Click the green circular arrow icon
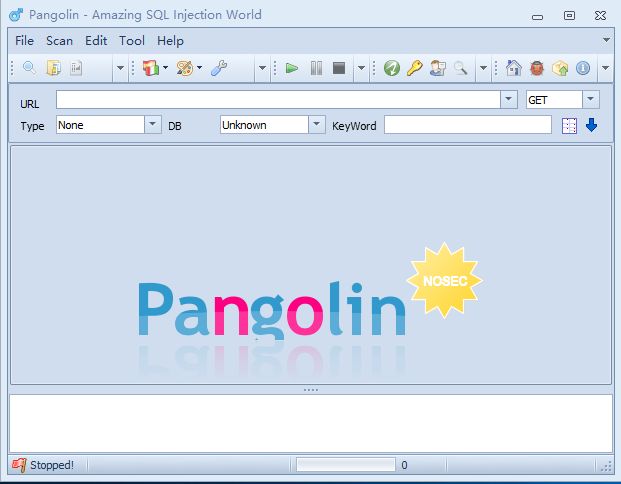621x484 pixels. point(392,68)
